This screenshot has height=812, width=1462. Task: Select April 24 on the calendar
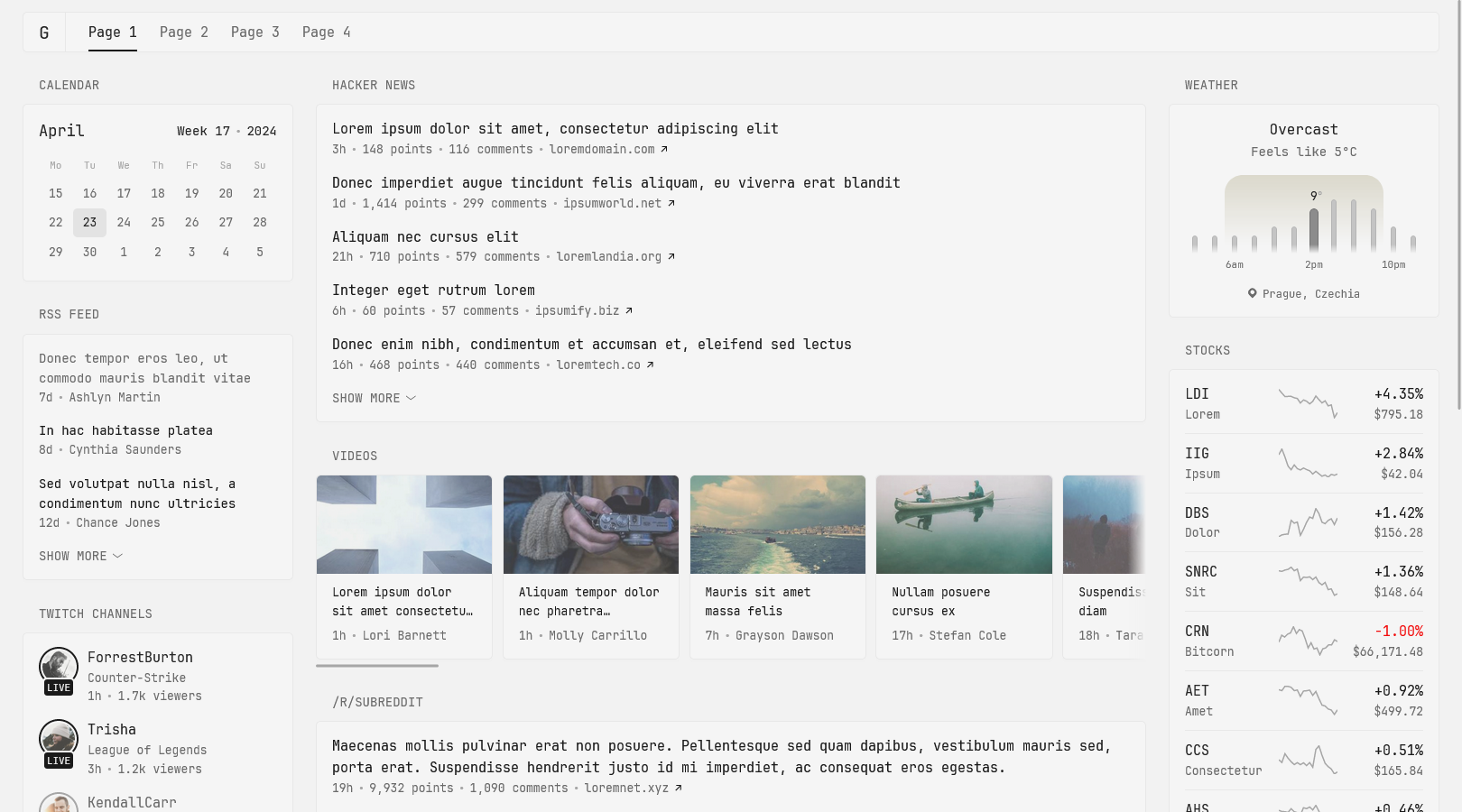124,222
